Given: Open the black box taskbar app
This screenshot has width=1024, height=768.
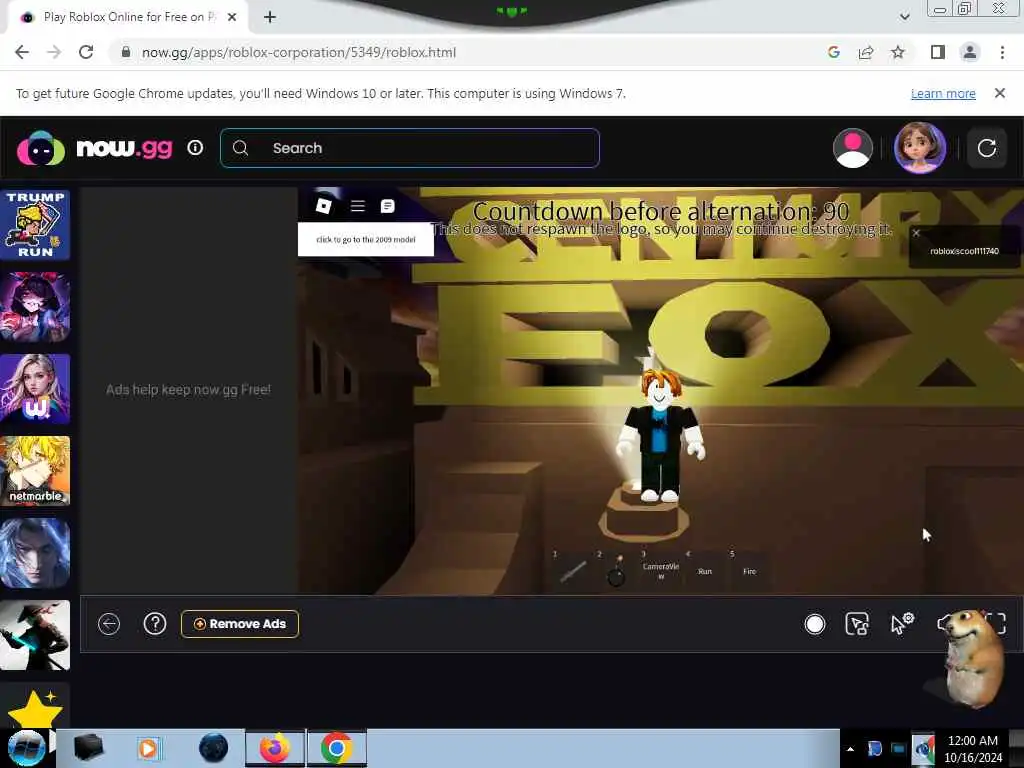Looking at the screenshot, I should click(x=88, y=748).
